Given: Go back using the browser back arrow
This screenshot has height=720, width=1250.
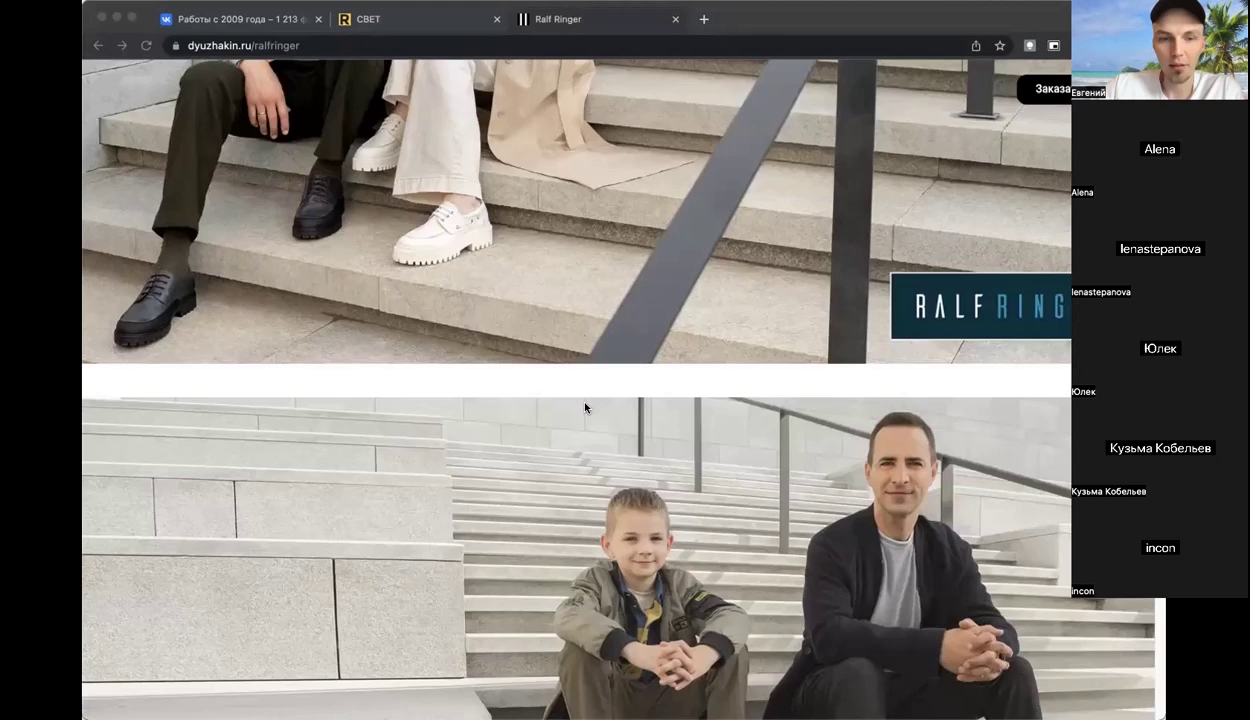Looking at the screenshot, I should tap(98, 46).
